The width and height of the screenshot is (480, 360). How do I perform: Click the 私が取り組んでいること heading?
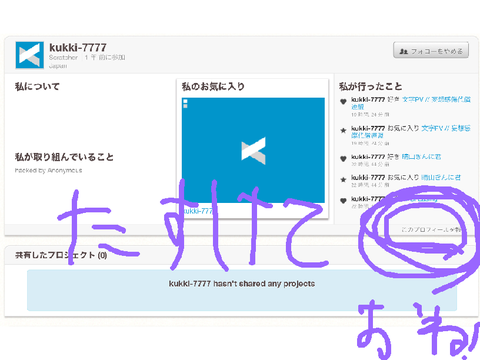click(x=64, y=157)
